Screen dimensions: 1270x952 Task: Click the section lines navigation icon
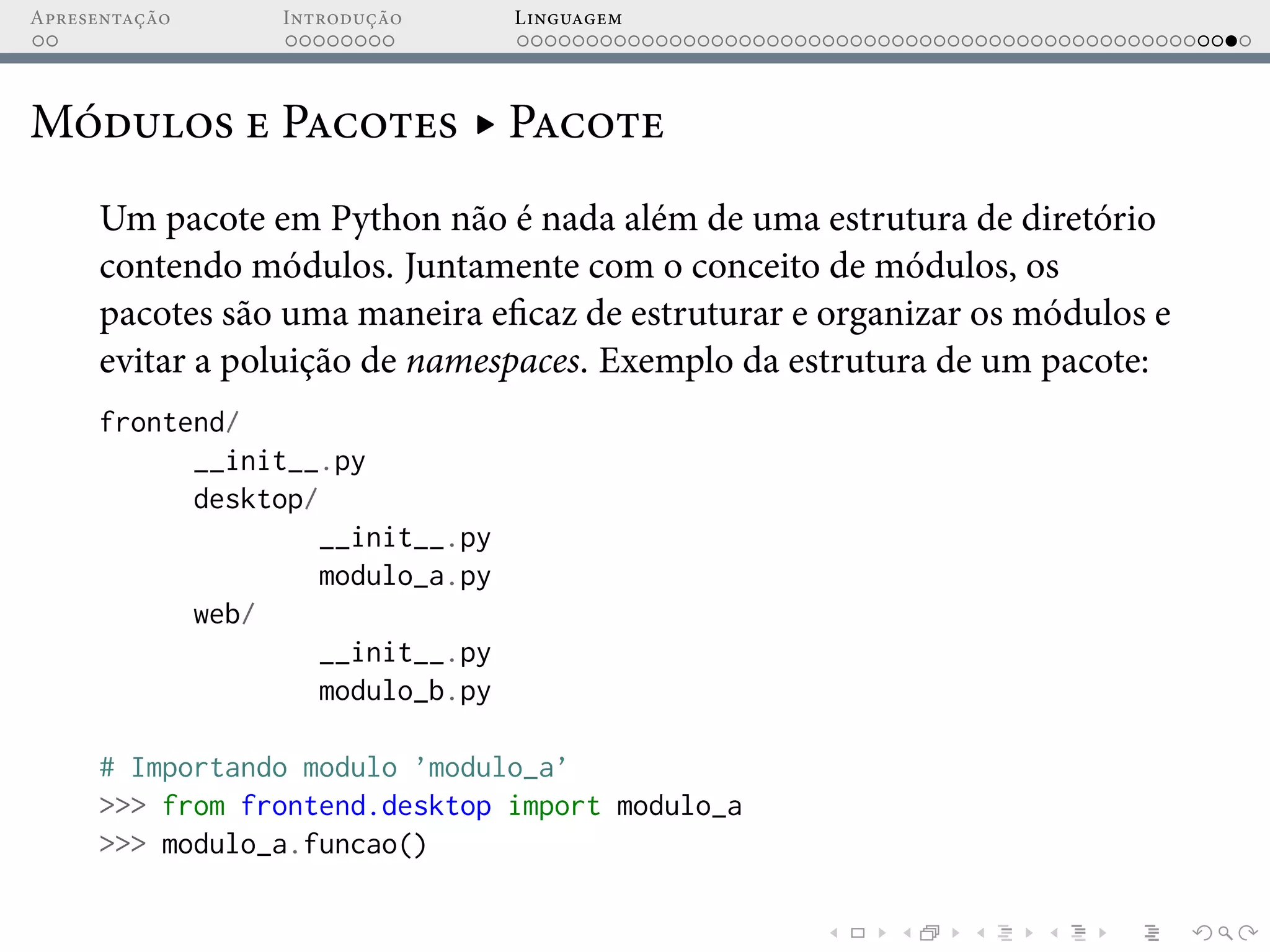coord(1079,932)
